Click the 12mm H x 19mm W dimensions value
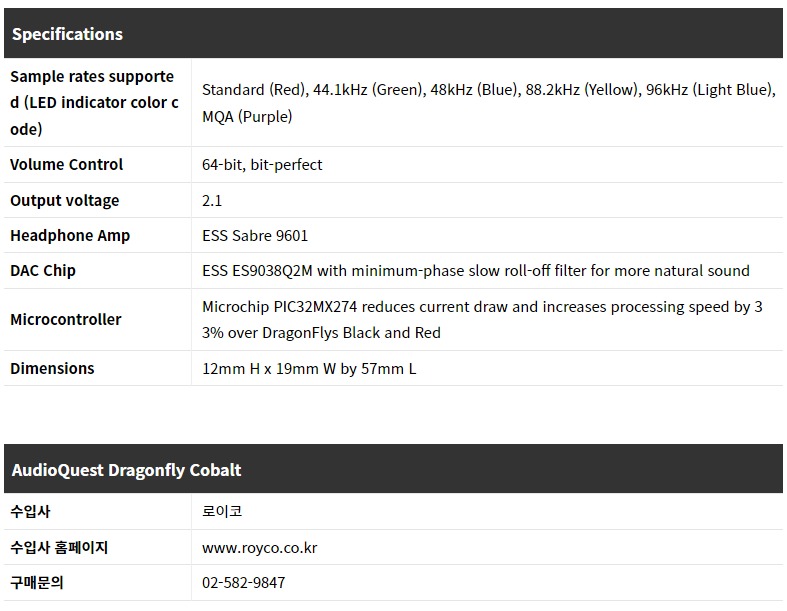Image resolution: width=787 pixels, height=611 pixels. (309, 368)
